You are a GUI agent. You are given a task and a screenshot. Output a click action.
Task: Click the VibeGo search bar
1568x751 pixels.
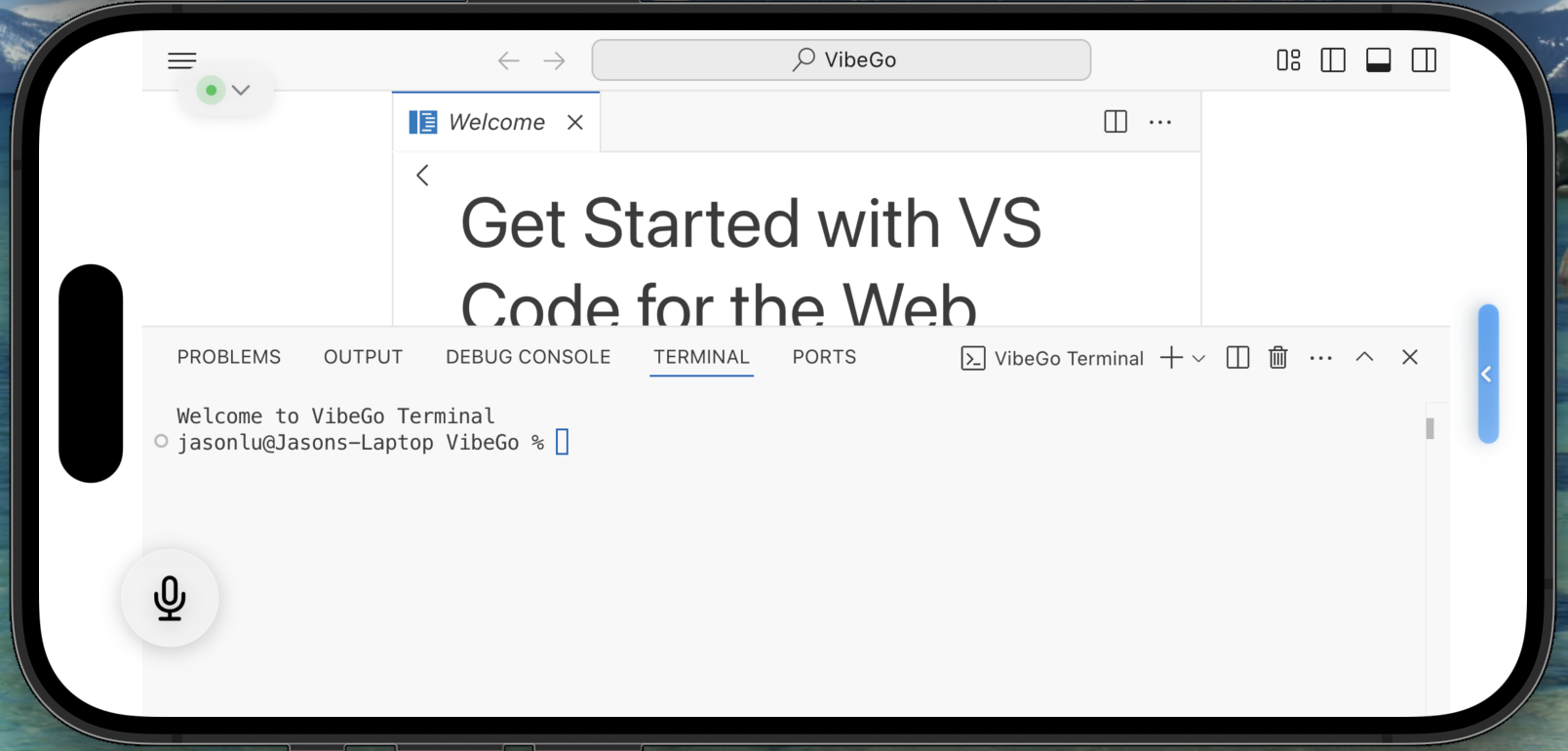click(x=841, y=60)
